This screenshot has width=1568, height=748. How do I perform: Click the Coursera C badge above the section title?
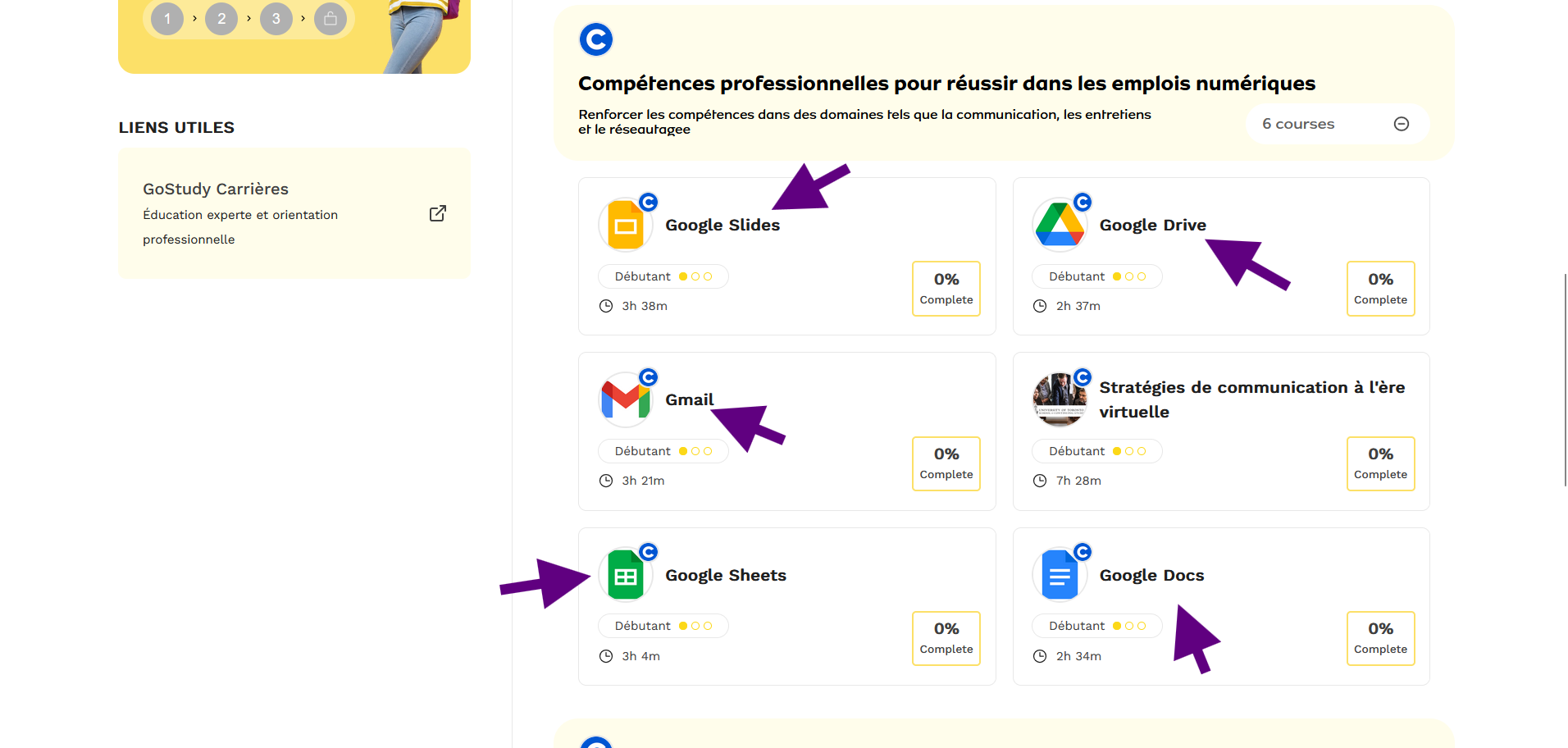tap(596, 39)
